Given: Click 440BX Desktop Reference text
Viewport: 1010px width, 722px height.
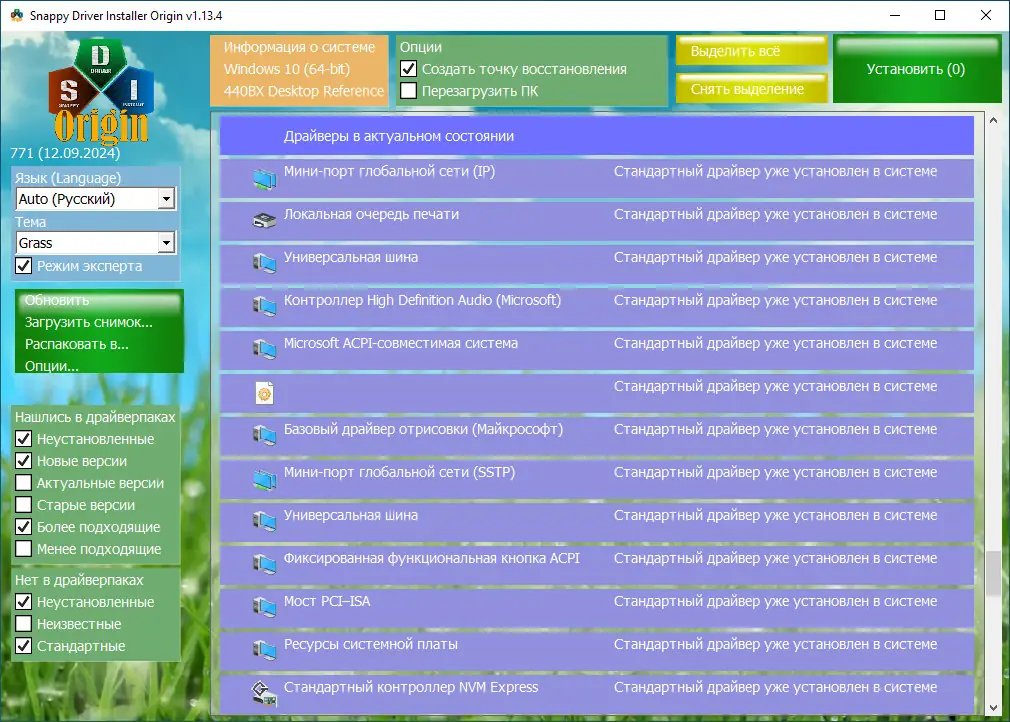Looking at the screenshot, I should coord(303,91).
